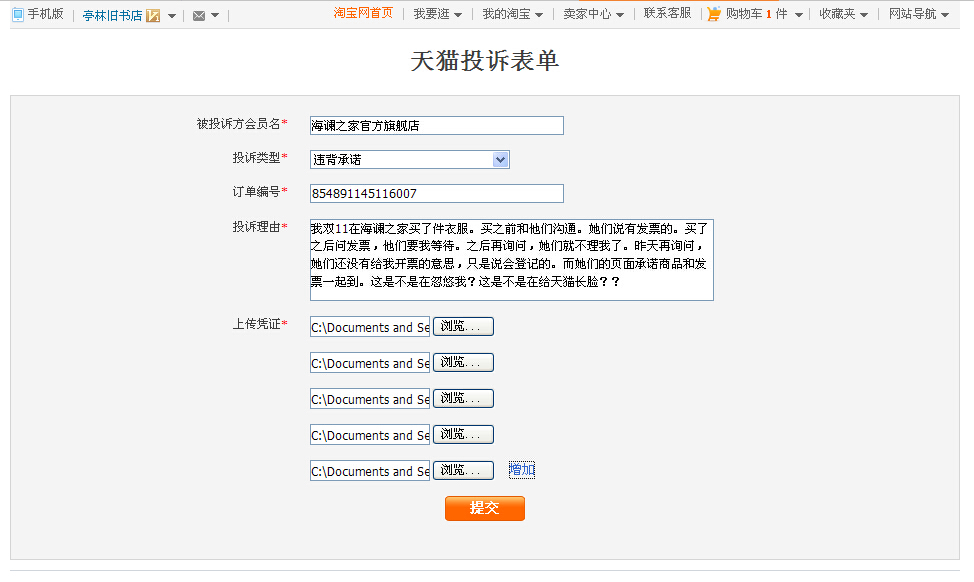Click the envelope messages icon
The width and height of the screenshot is (974, 582).
click(x=199, y=16)
